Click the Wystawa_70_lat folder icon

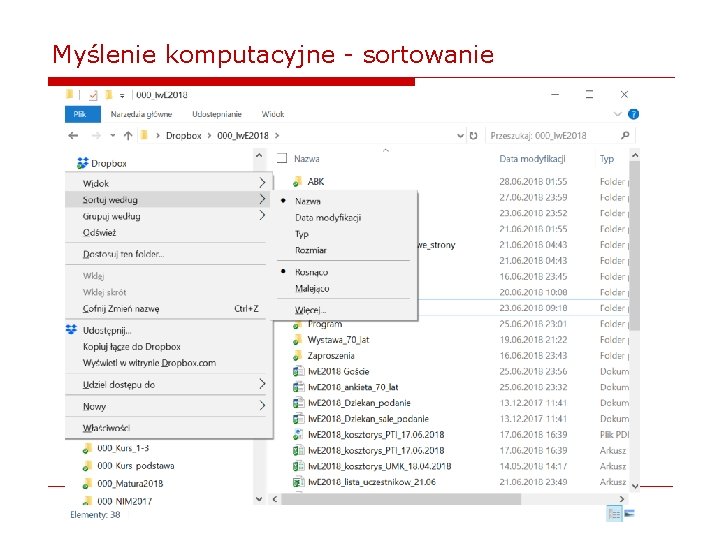coord(298,340)
